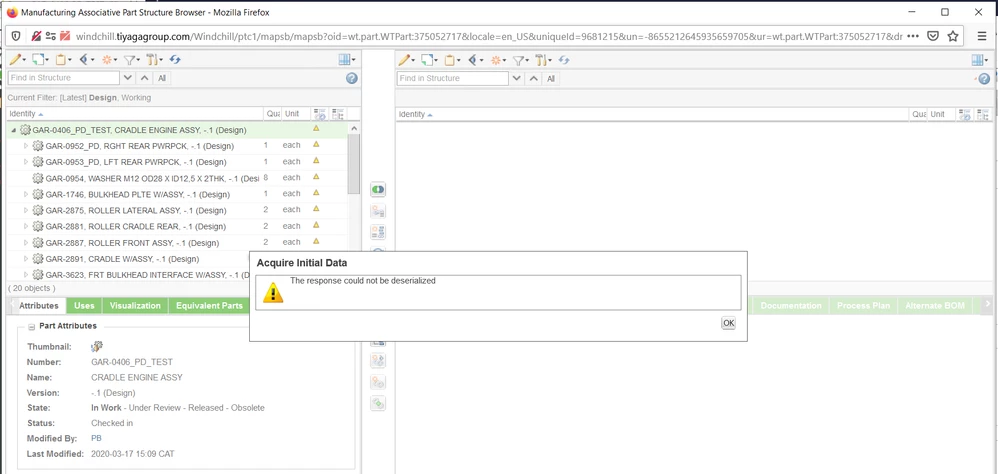Click the right pane All search button

551,78
